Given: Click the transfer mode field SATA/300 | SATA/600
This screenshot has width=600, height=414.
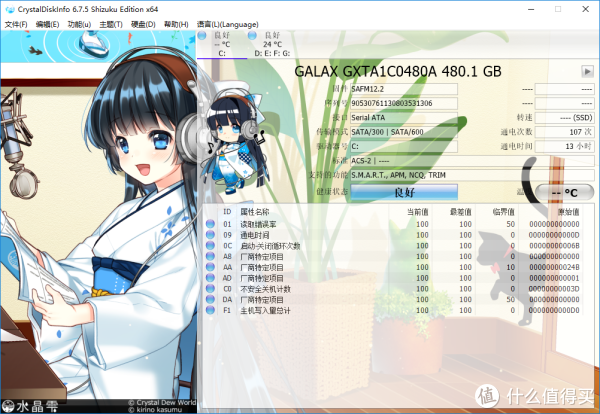Looking at the screenshot, I should (404, 132).
